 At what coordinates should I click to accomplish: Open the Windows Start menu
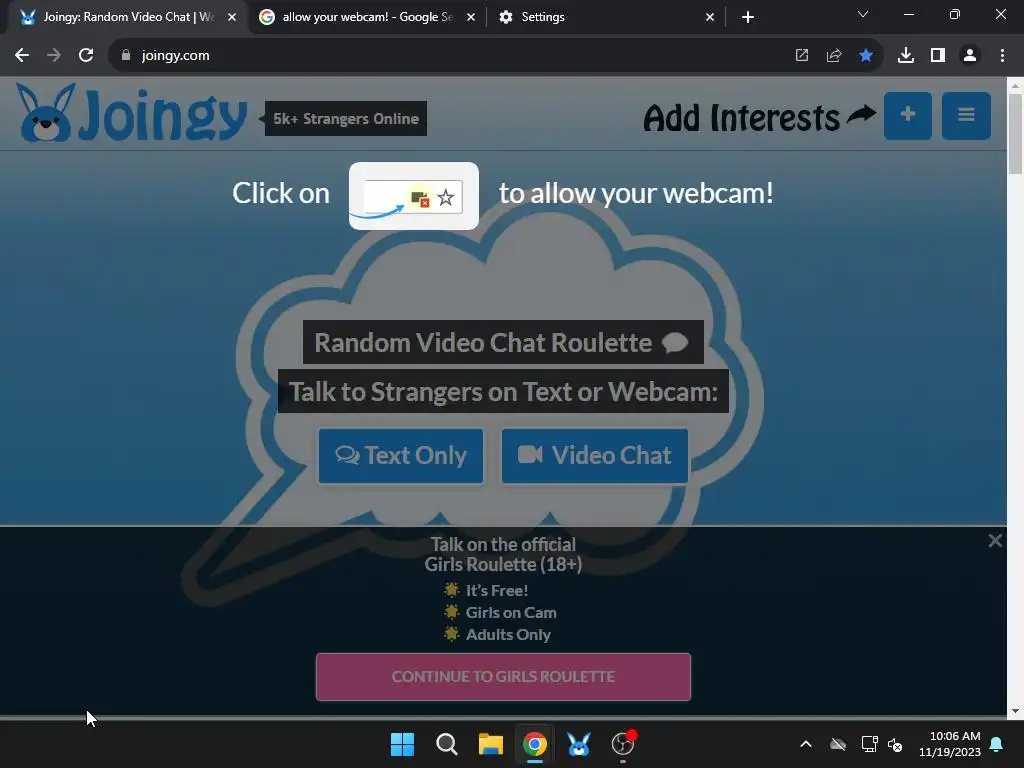[402, 744]
